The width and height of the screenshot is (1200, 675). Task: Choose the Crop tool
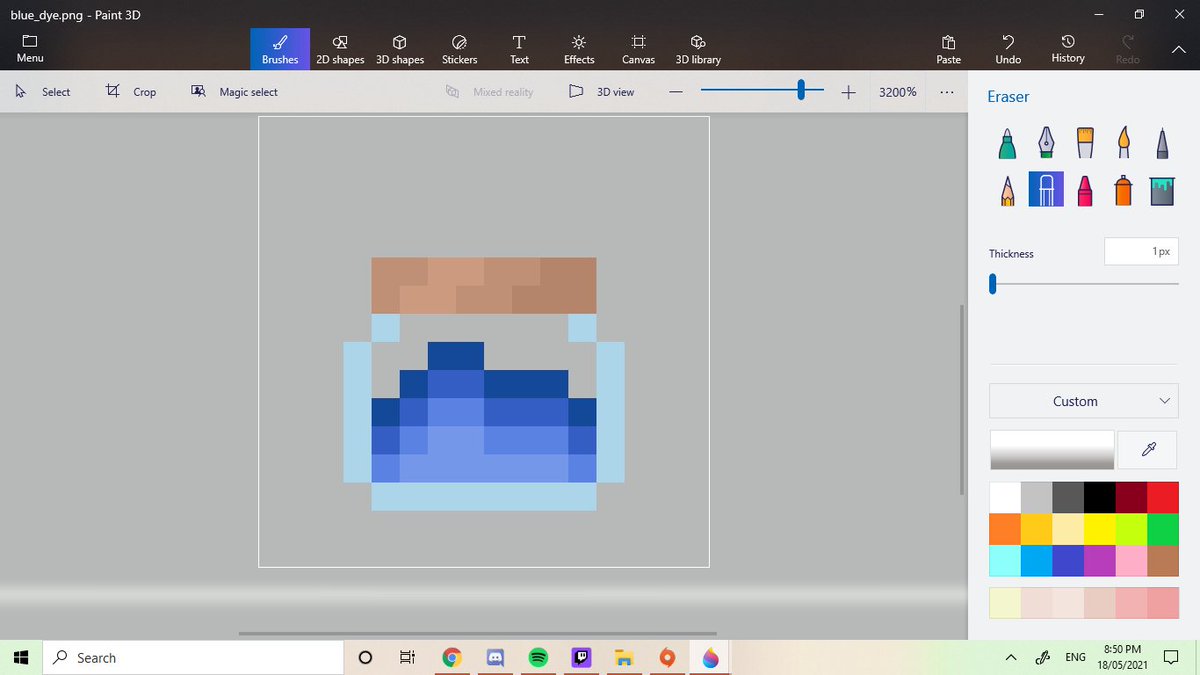tap(131, 92)
